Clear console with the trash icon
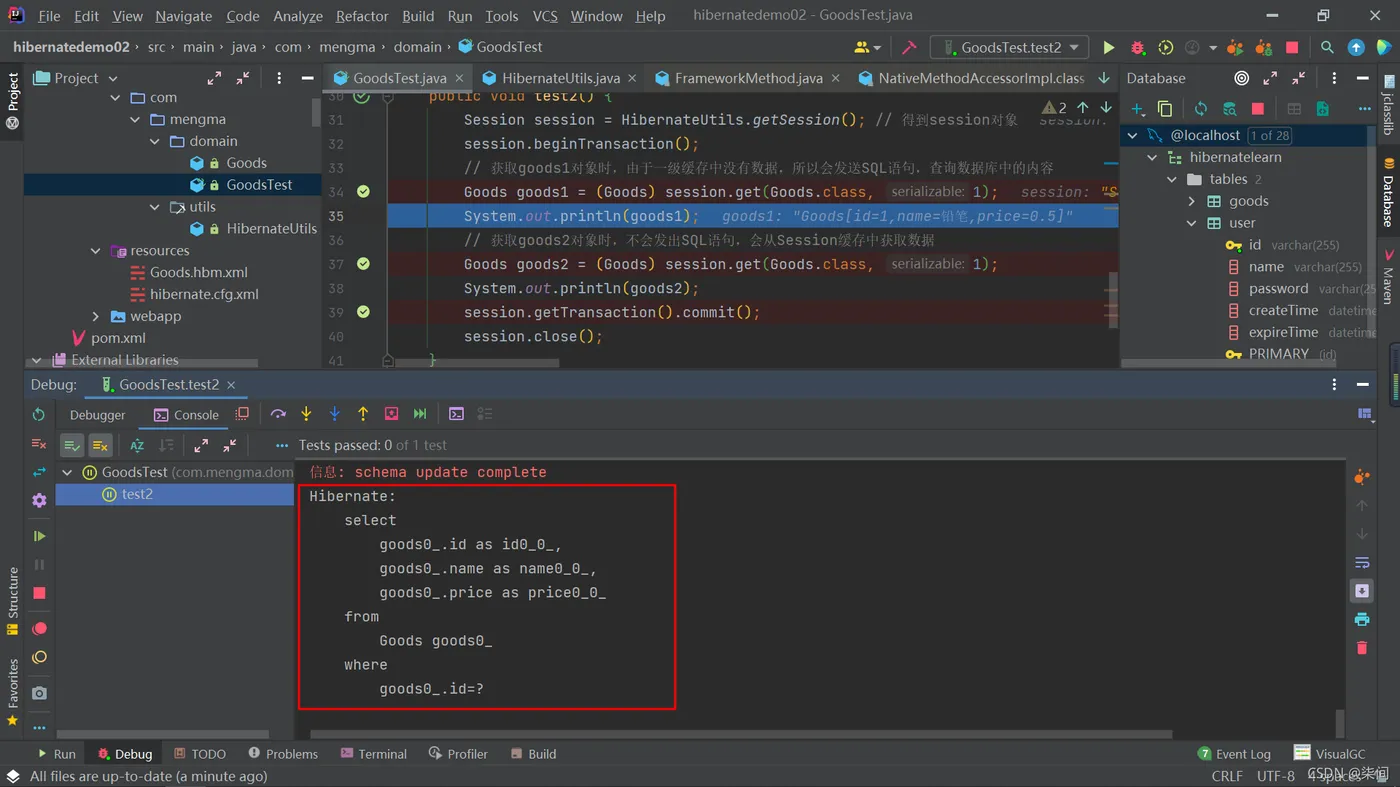 click(1362, 648)
